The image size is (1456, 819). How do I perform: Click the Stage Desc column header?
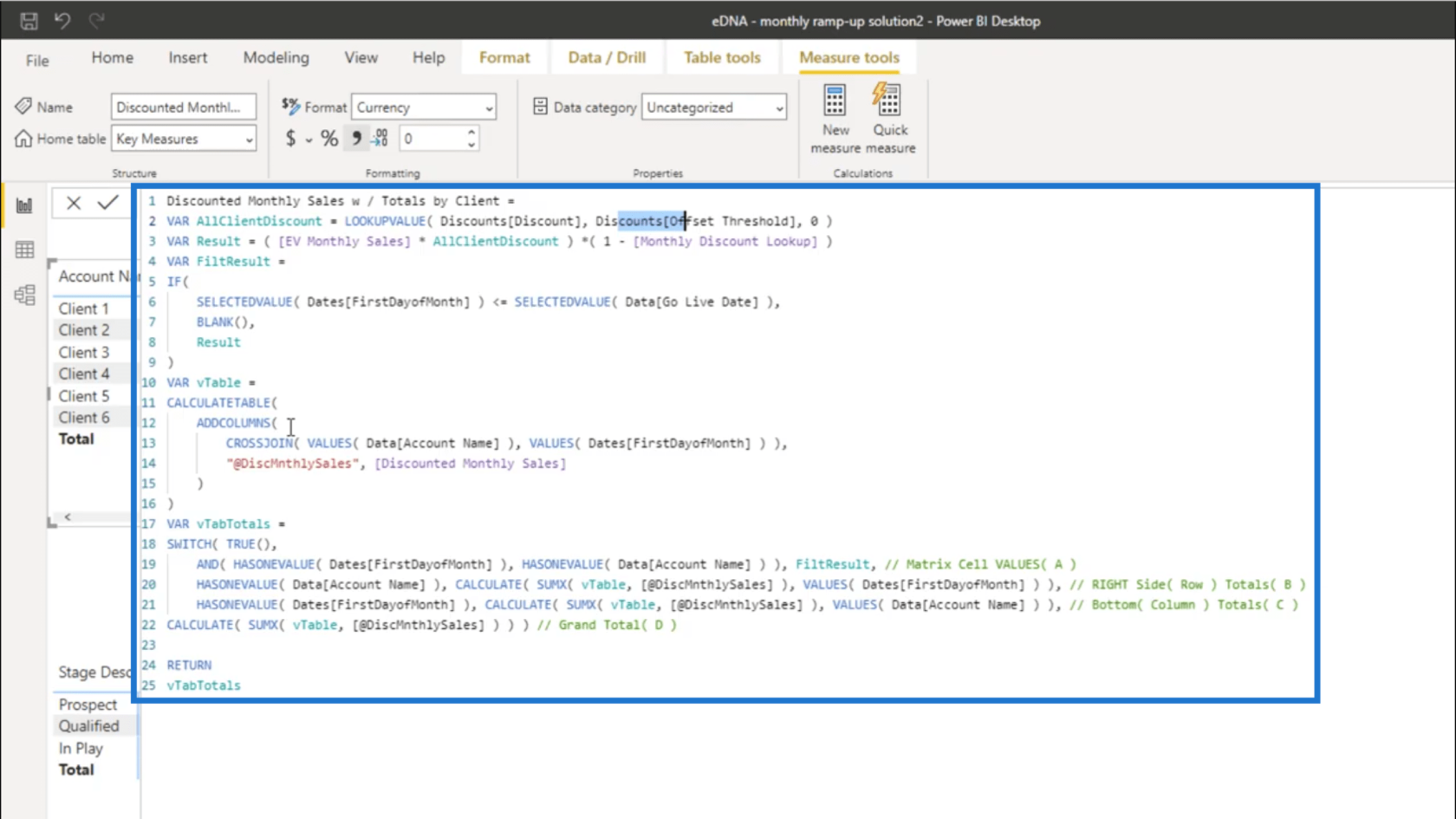point(94,673)
